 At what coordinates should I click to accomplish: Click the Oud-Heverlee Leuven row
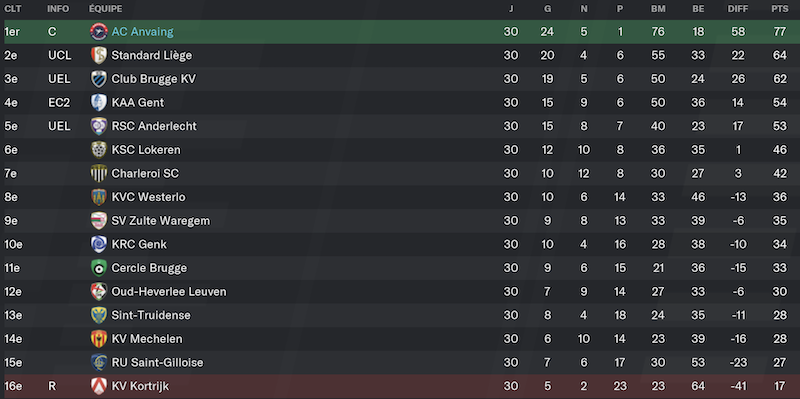pos(400,292)
